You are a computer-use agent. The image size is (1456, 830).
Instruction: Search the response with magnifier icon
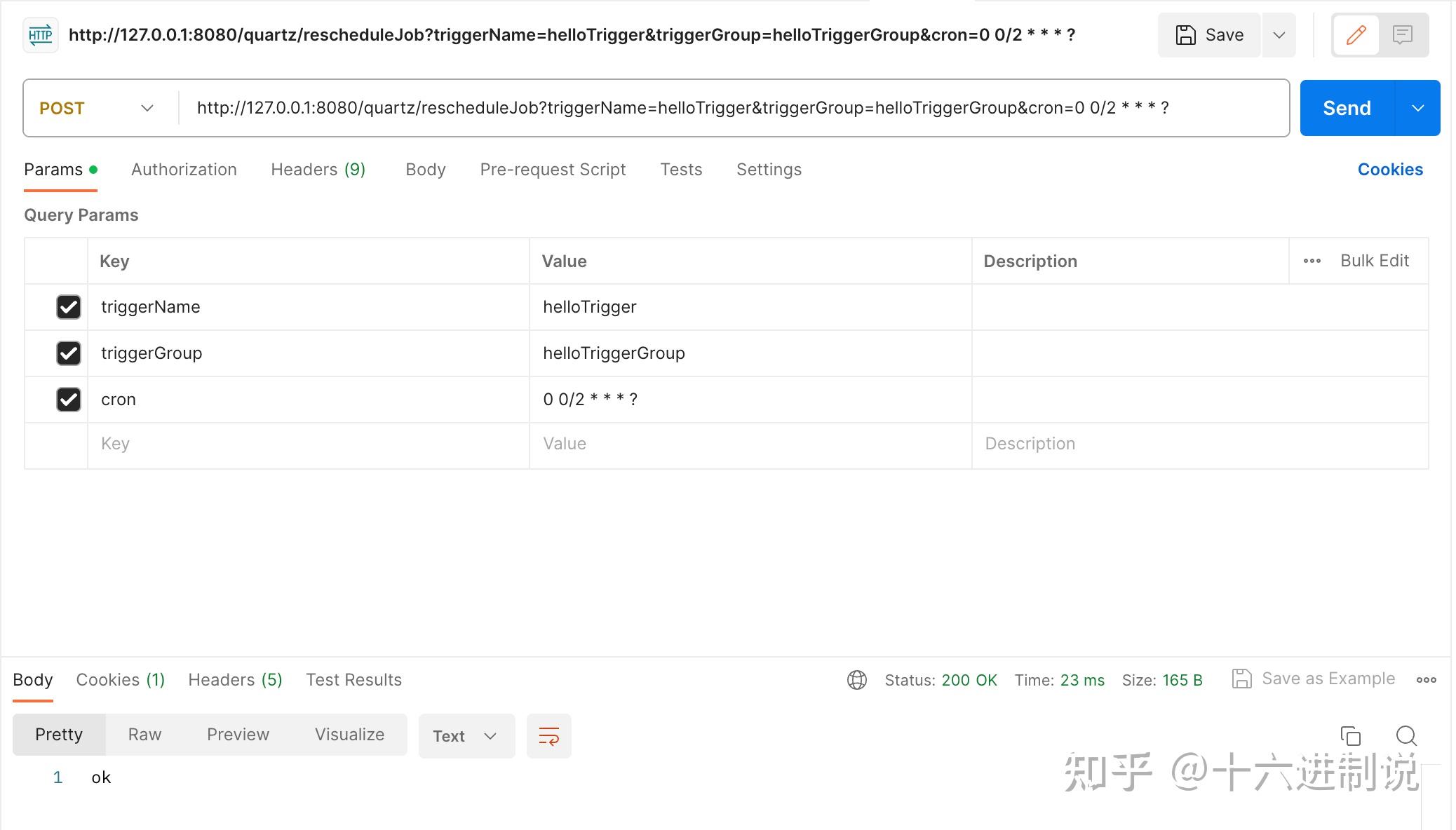coord(1406,735)
